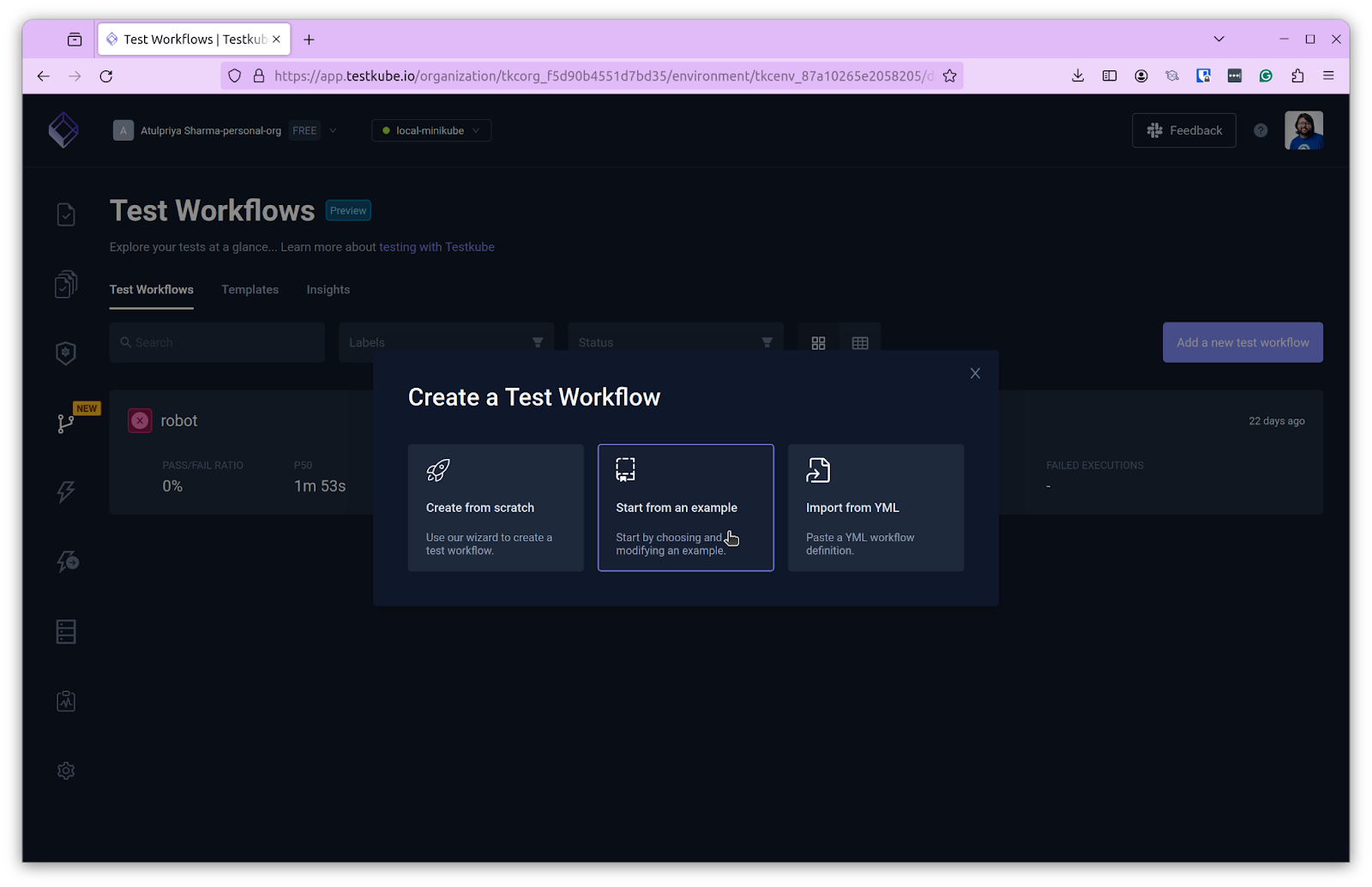Open the user avatar menu

coord(1303,130)
